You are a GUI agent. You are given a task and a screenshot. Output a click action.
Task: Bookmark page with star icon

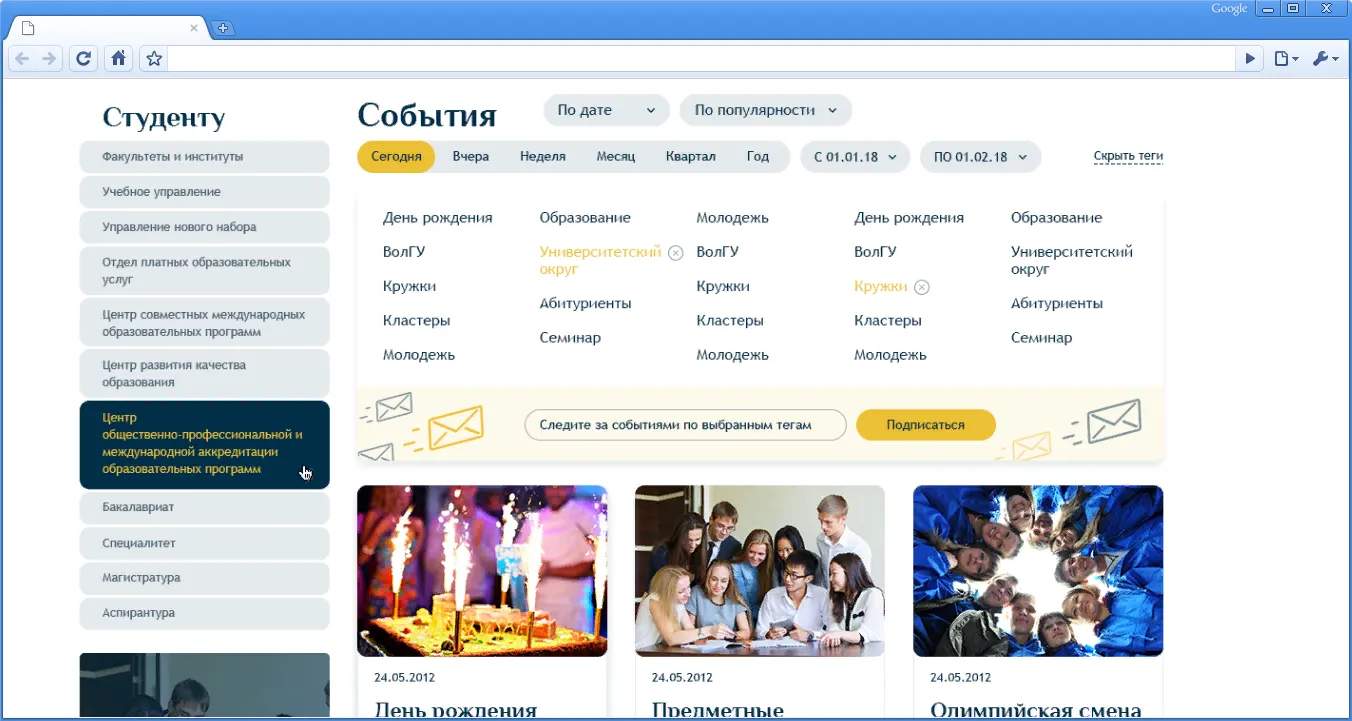(x=154, y=59)
